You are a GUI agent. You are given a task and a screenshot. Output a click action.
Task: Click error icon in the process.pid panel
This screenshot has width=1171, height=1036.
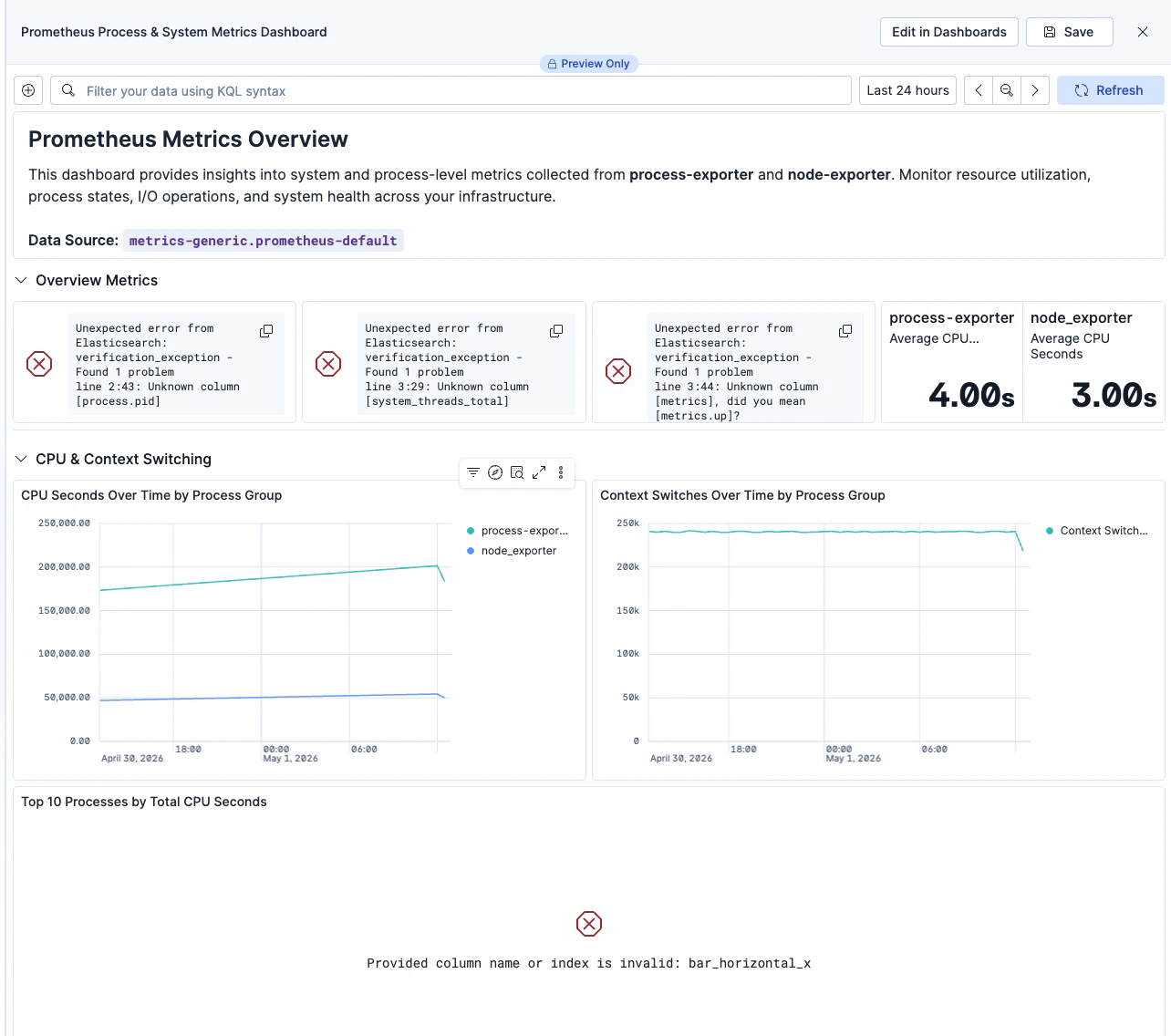tap(39, 365)
